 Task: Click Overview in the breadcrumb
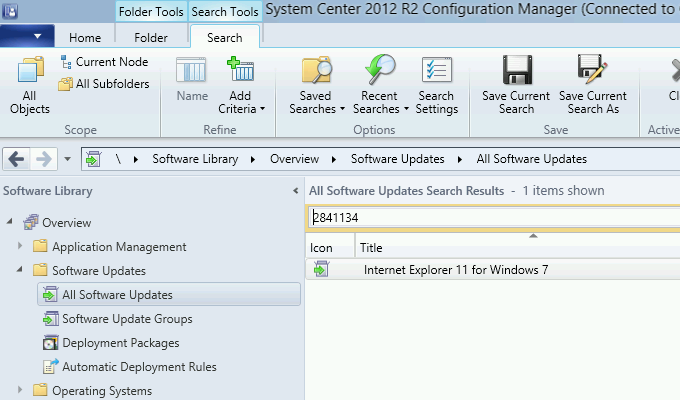coord(294,159)
